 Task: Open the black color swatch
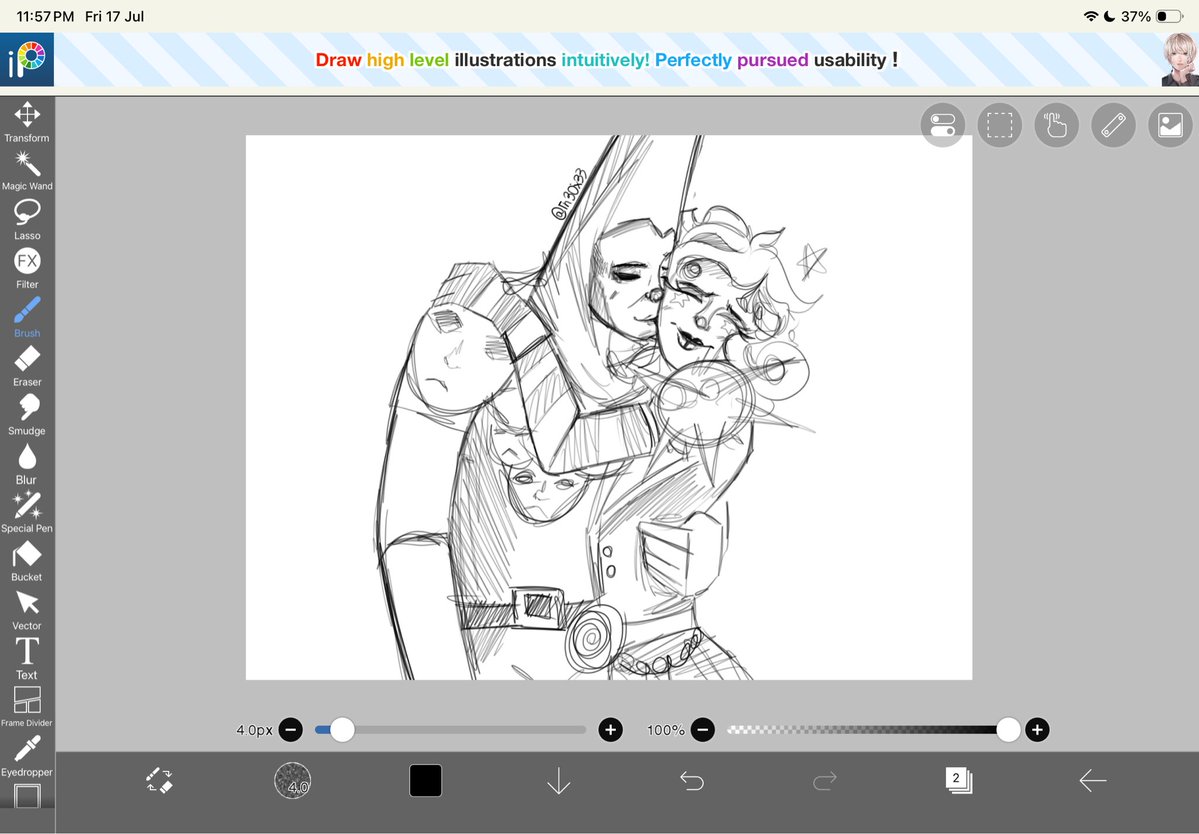pos(425,780)
